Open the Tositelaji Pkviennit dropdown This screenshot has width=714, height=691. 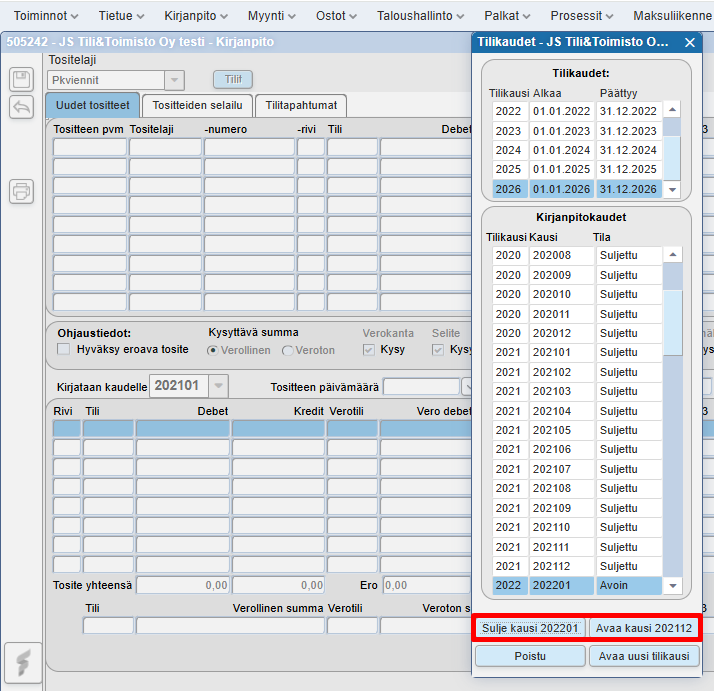(x=174, y=80)
